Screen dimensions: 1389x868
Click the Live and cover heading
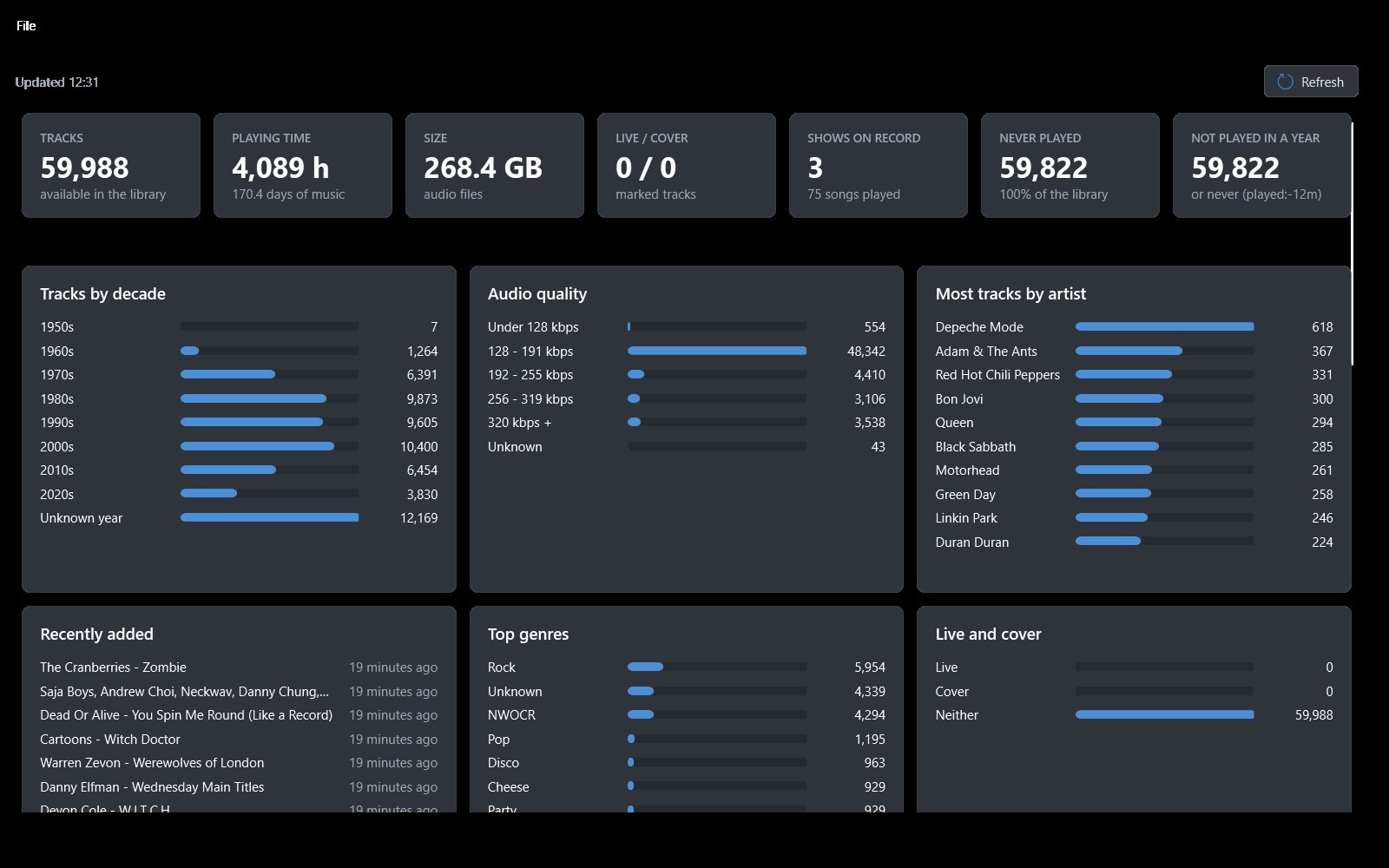pos(988,635)
